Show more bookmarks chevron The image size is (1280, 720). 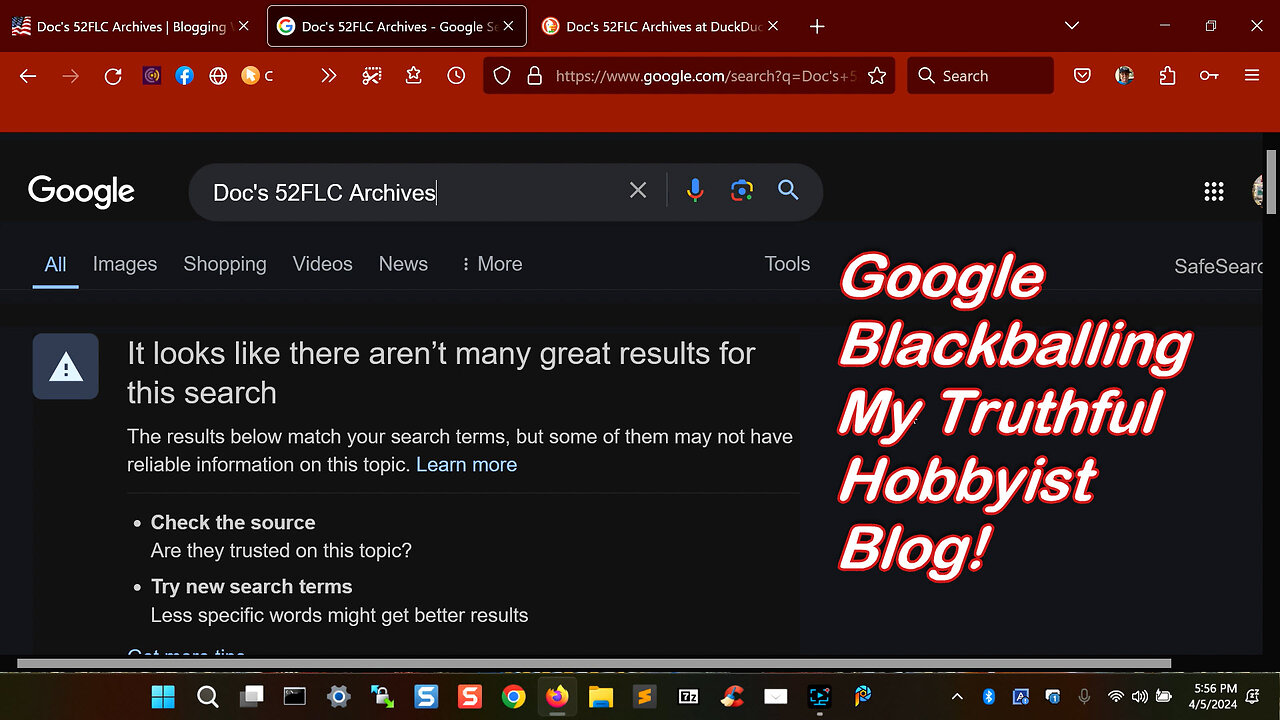[x=328, y=75]
